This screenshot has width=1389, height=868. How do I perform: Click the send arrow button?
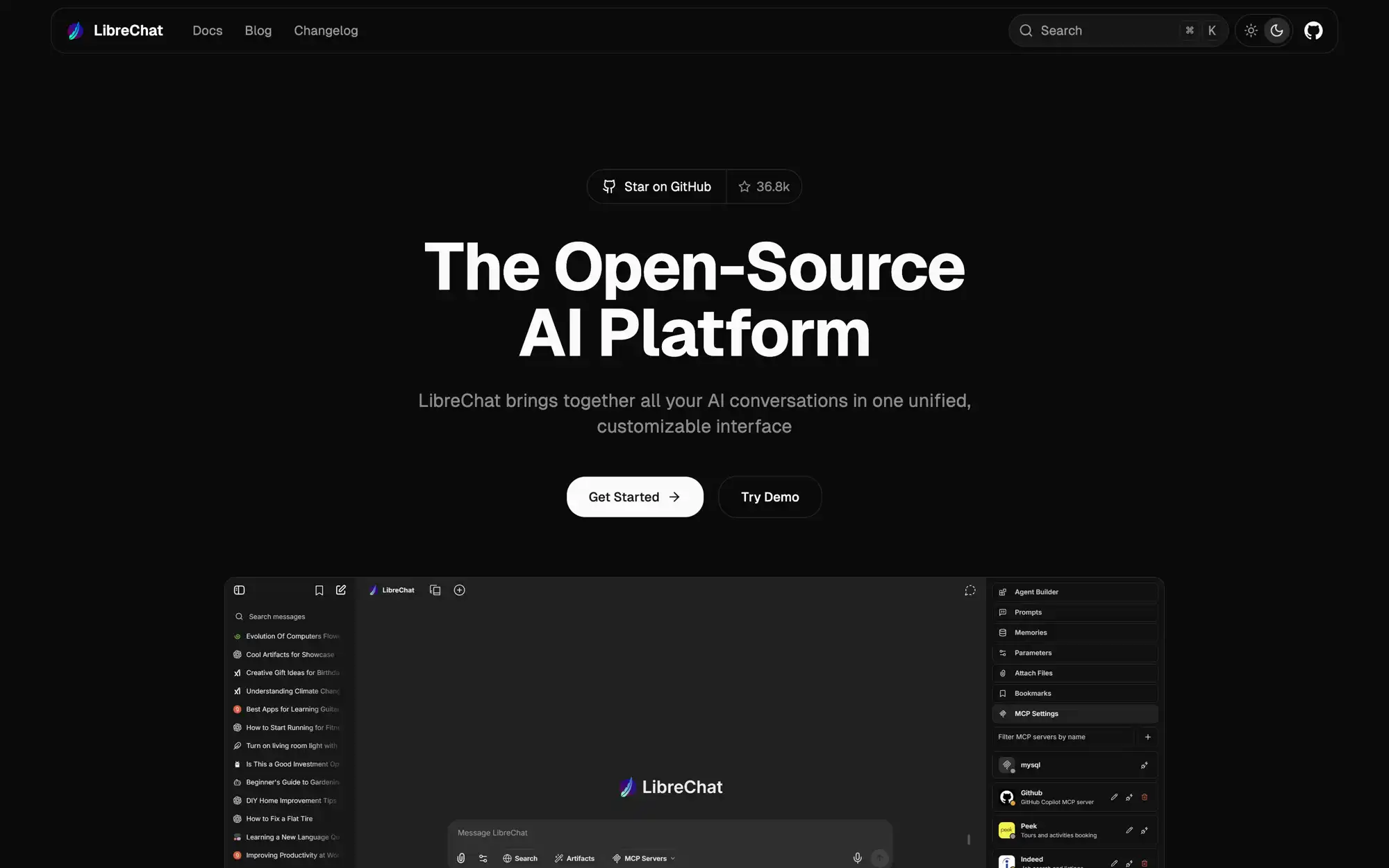coord(879,858)
